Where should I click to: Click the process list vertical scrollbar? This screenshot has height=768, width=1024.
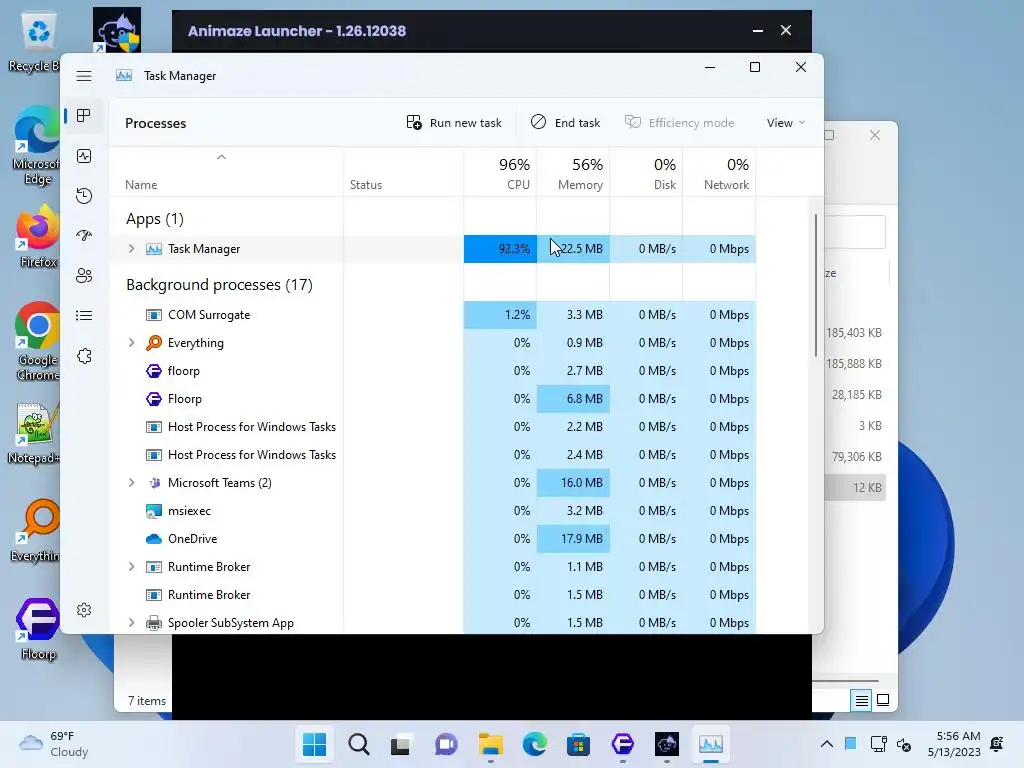(x=816, y=285)
